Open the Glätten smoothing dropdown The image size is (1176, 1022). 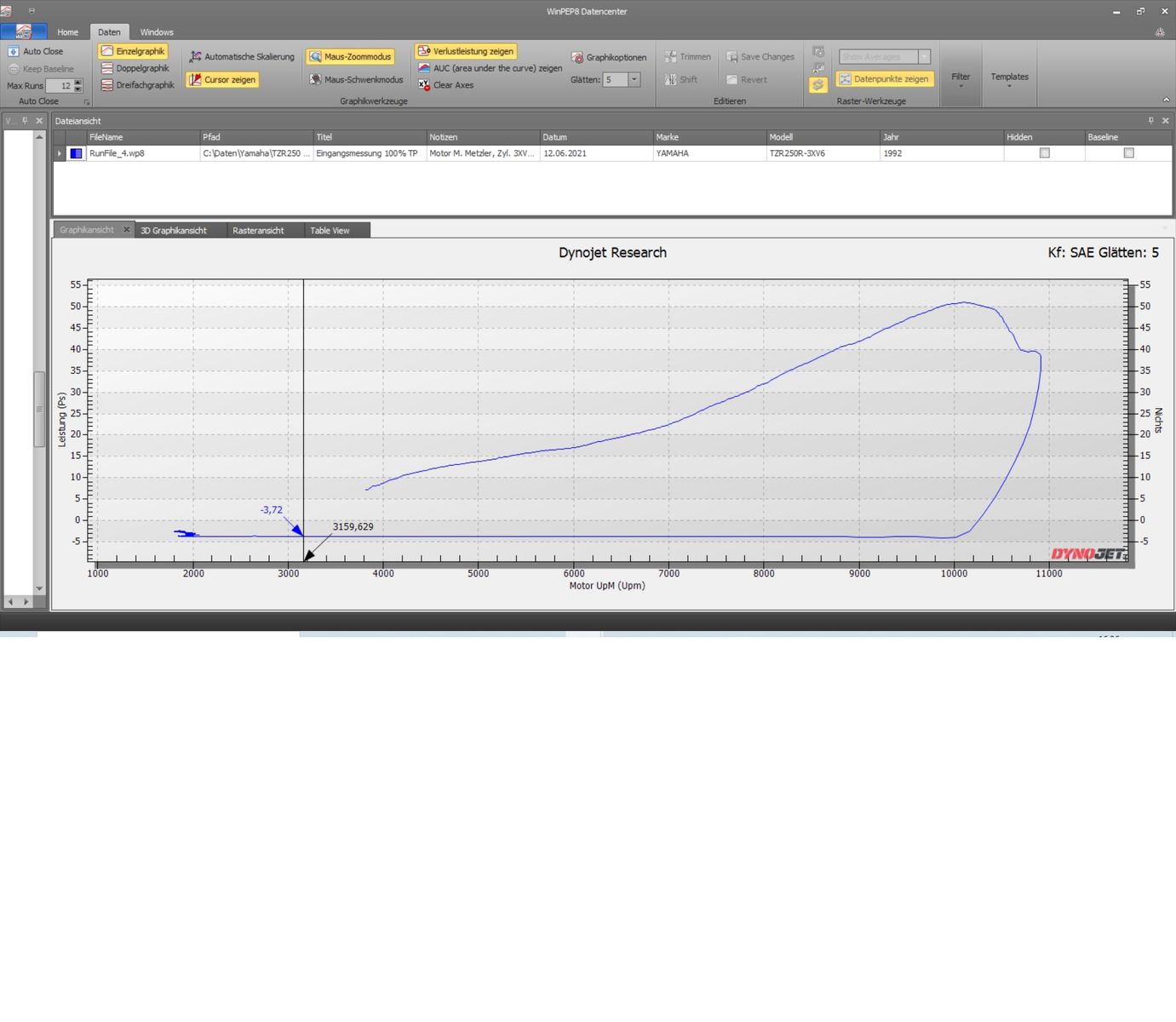point(634,80)
